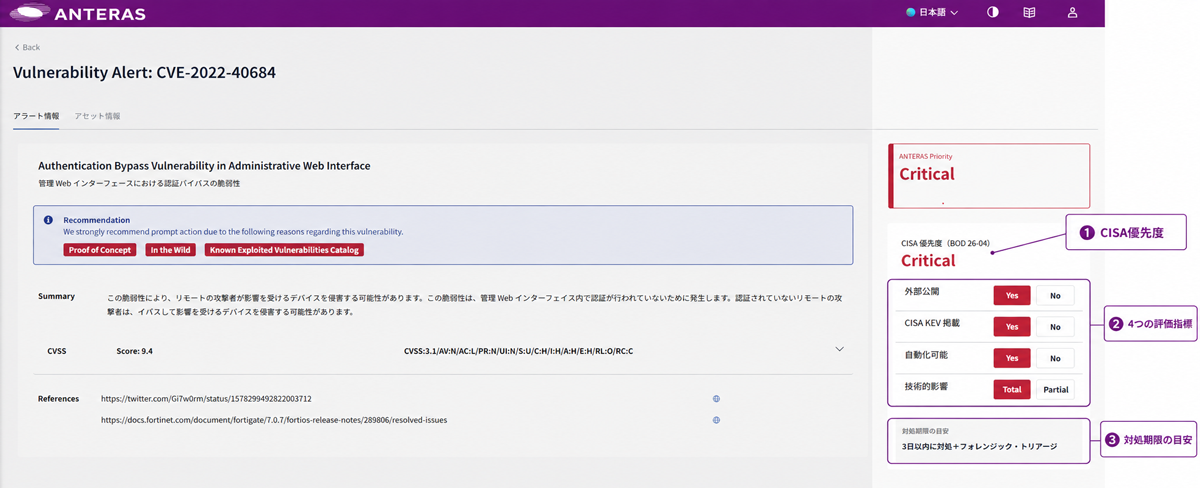Image resolution: width=1200 pixels, height=488 pixels.
Task: Set 自動化可能 to No
Action: (1055, 358)
